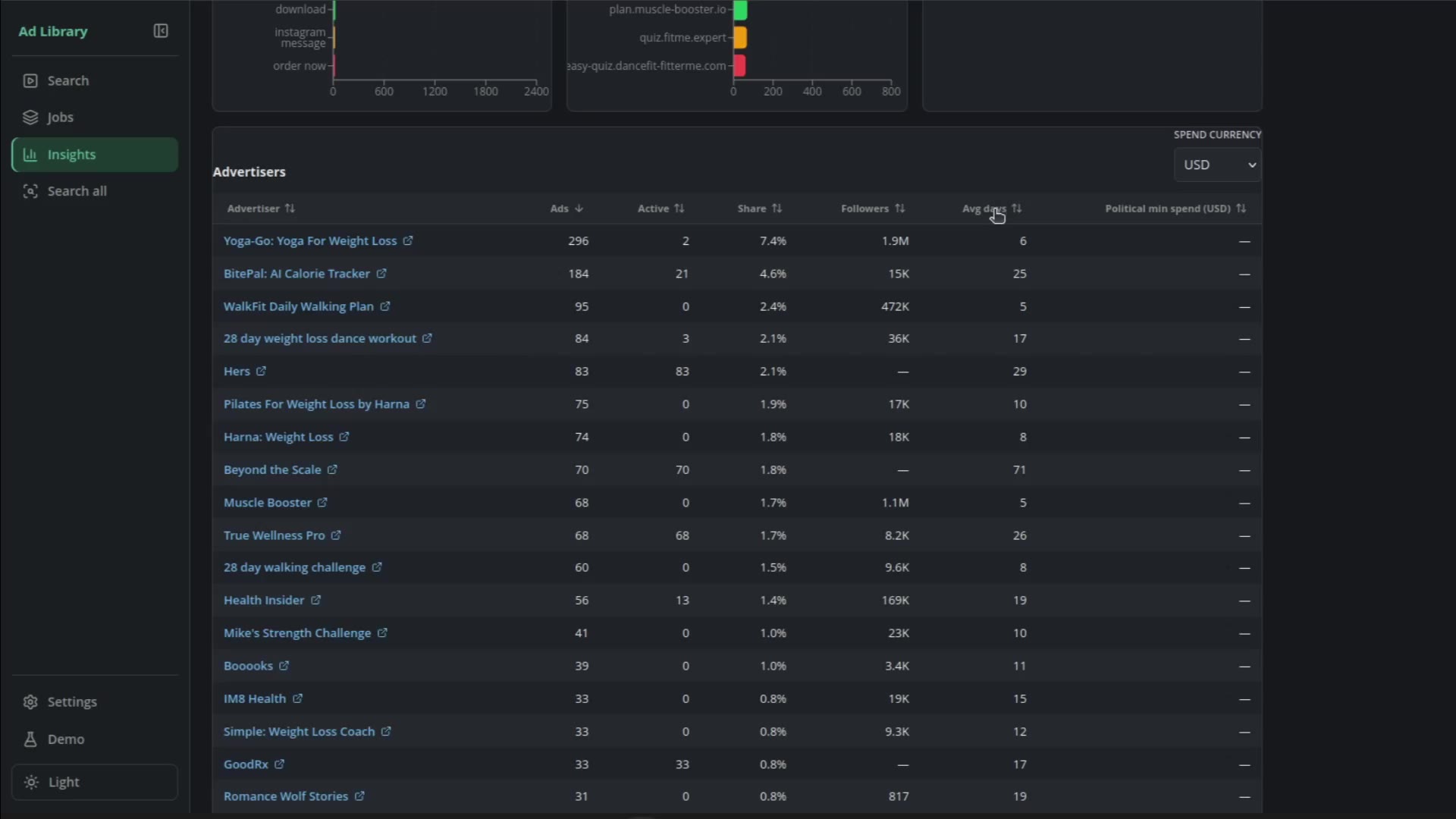Sort table by Advertiser column arrows
Screen dimensions: 1456x819
coord(290,209)
